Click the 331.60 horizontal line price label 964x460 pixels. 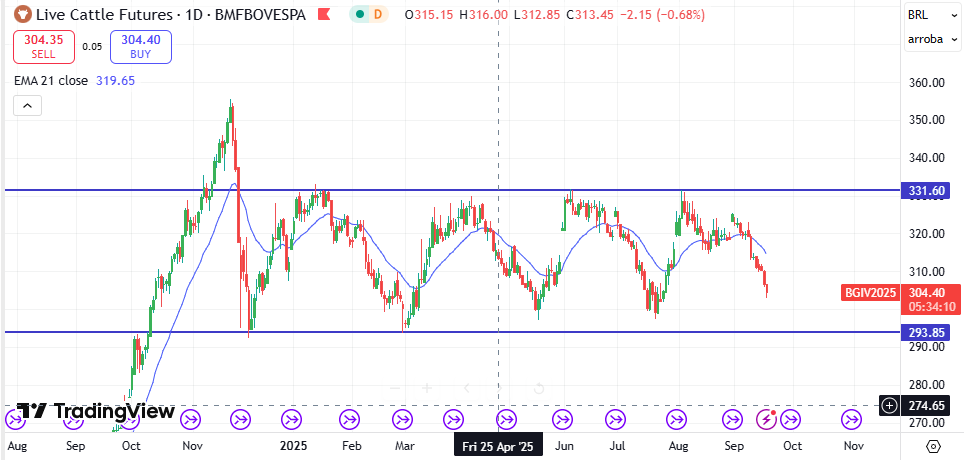(x=925, y=191)
